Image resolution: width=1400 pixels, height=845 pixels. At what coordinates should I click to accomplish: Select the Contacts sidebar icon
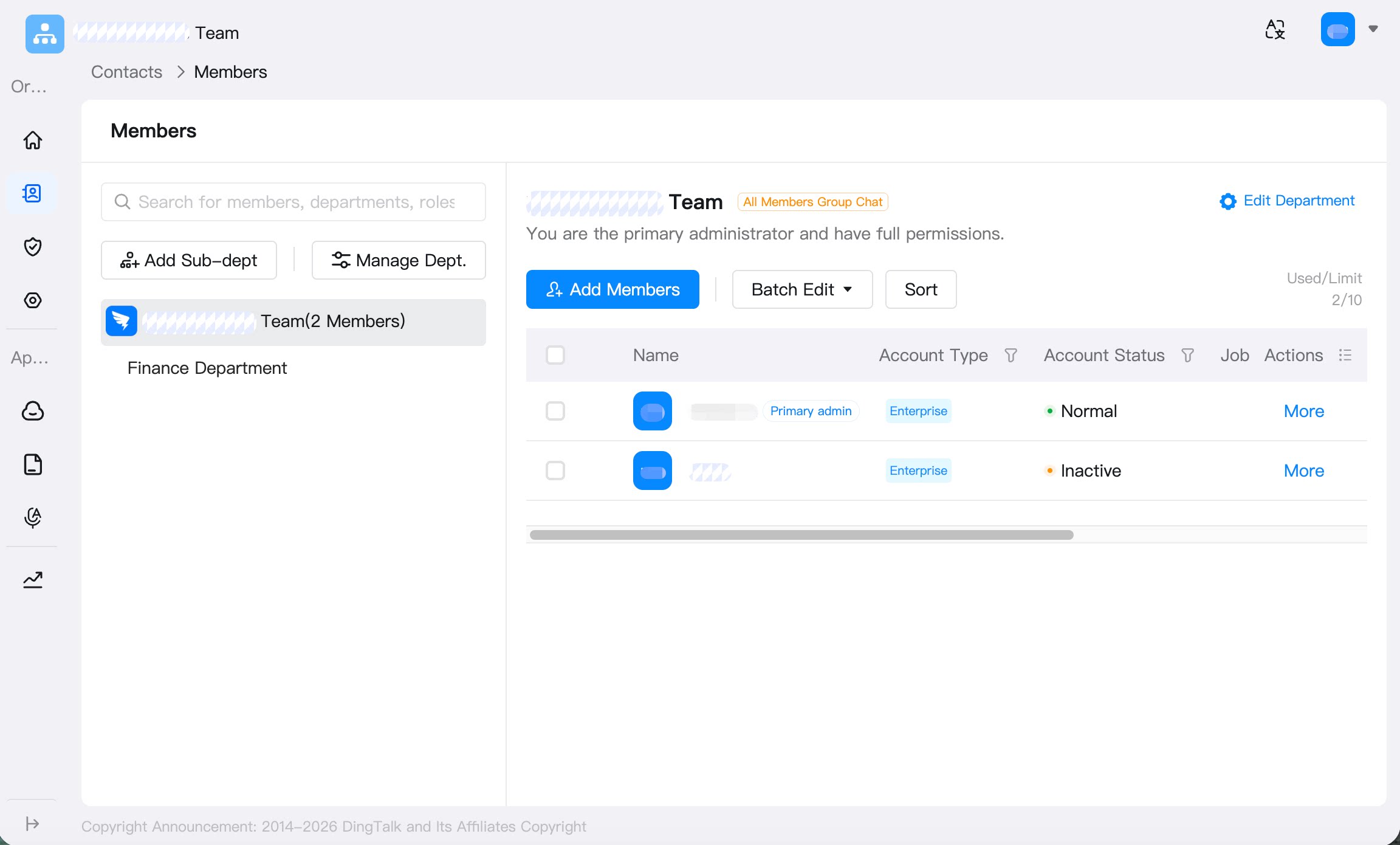click(x=32, y=193)
